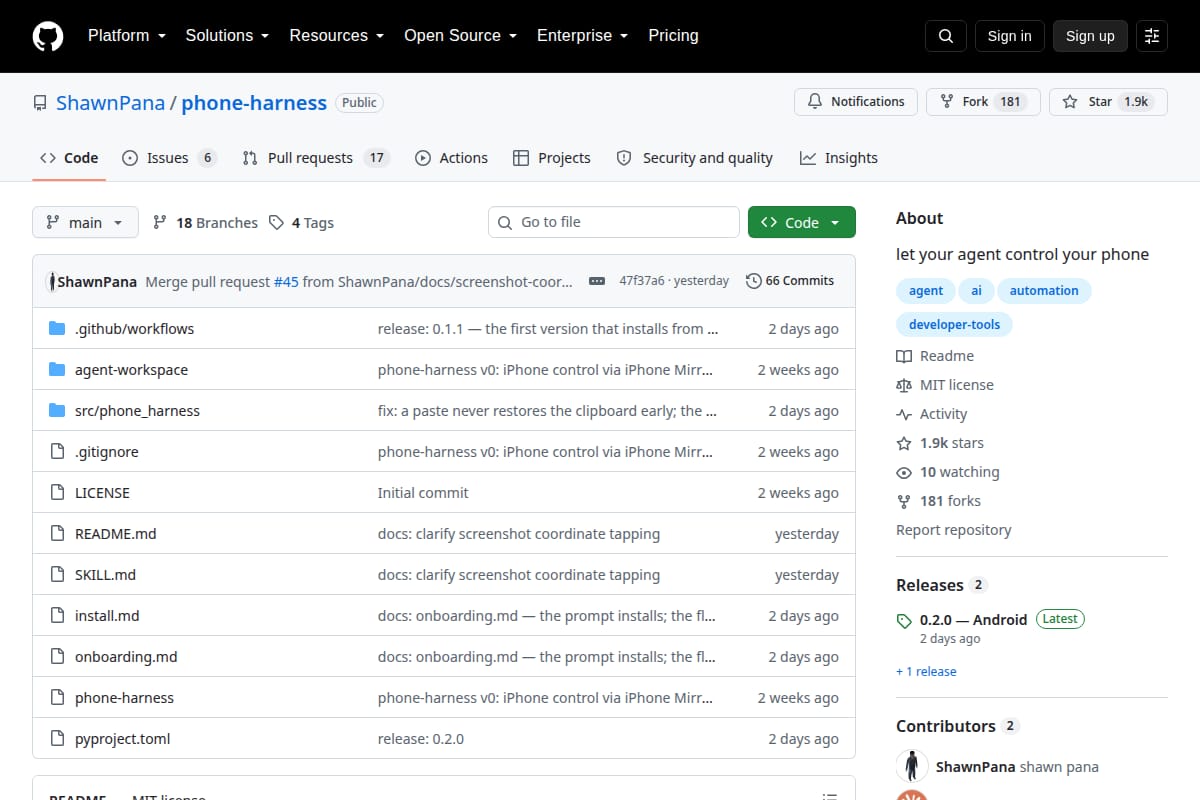
Task: Click the history clock icon by 66 Commits
Action: tap(753, 281)
